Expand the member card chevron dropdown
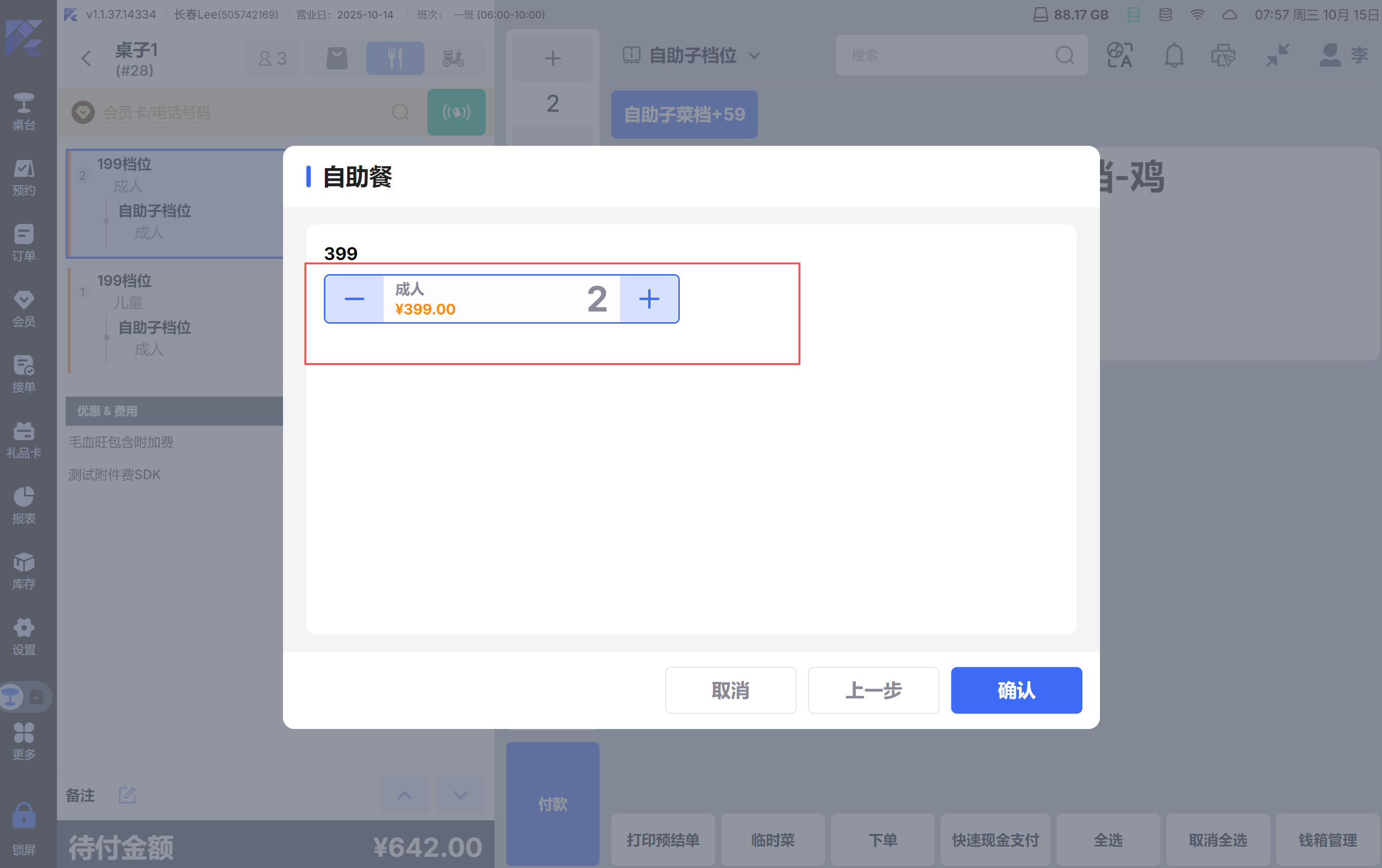 83,112
